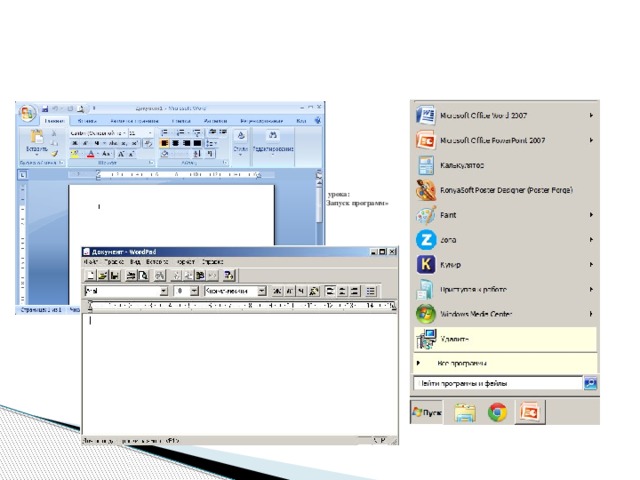The image size is (640, 480).
Task: Start a numbered list in the Word ribbon
Action: tap(181, 132)
